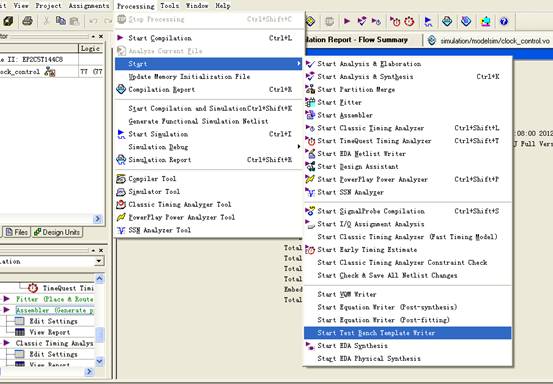Select Start Early Timing Estimate
Screen dimensions: 553x384
pyautogui.click(x=408, y=250)
